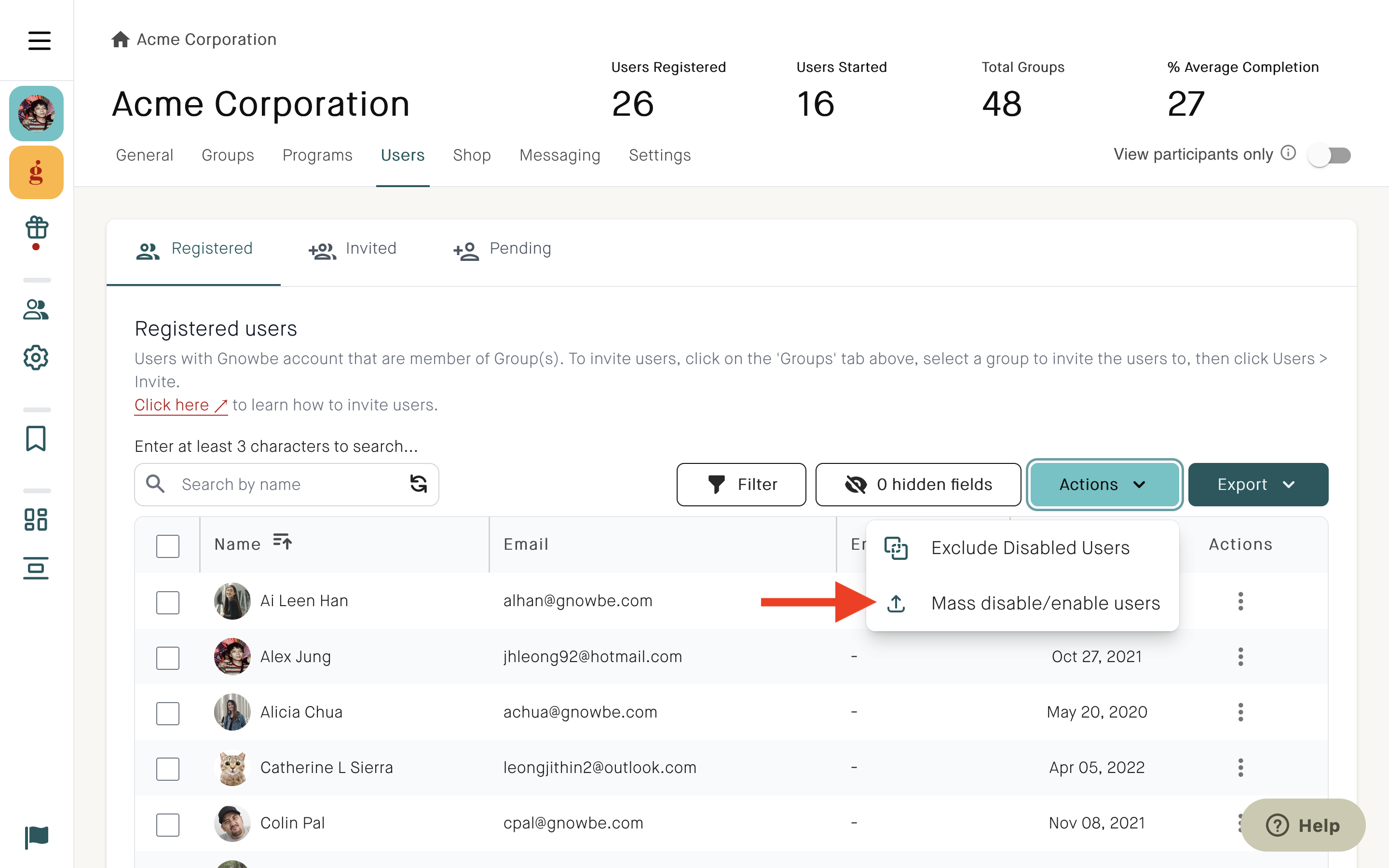Click the refresh icon in search box
The width and height of the screenshot is (1389, 868).
pyautogui.click(x=419, y=484)
